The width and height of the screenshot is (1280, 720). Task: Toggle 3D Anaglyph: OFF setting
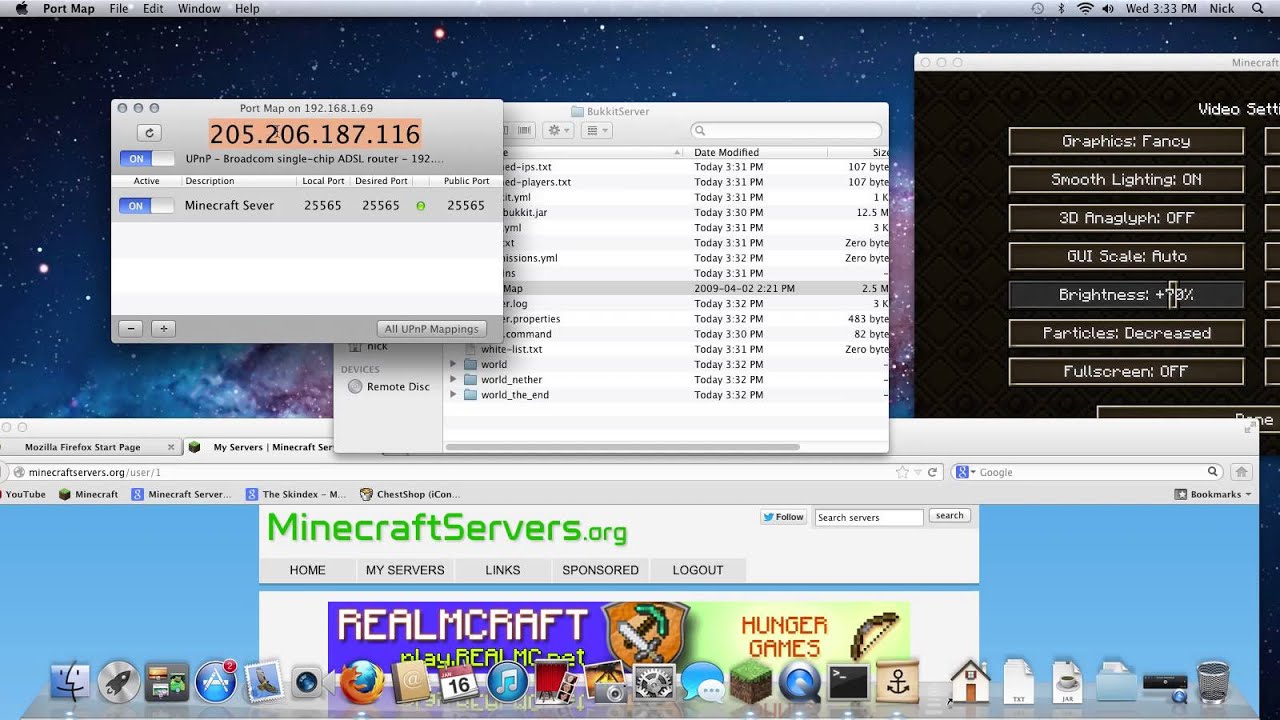pyautogui.click(x=1126, y=218)
